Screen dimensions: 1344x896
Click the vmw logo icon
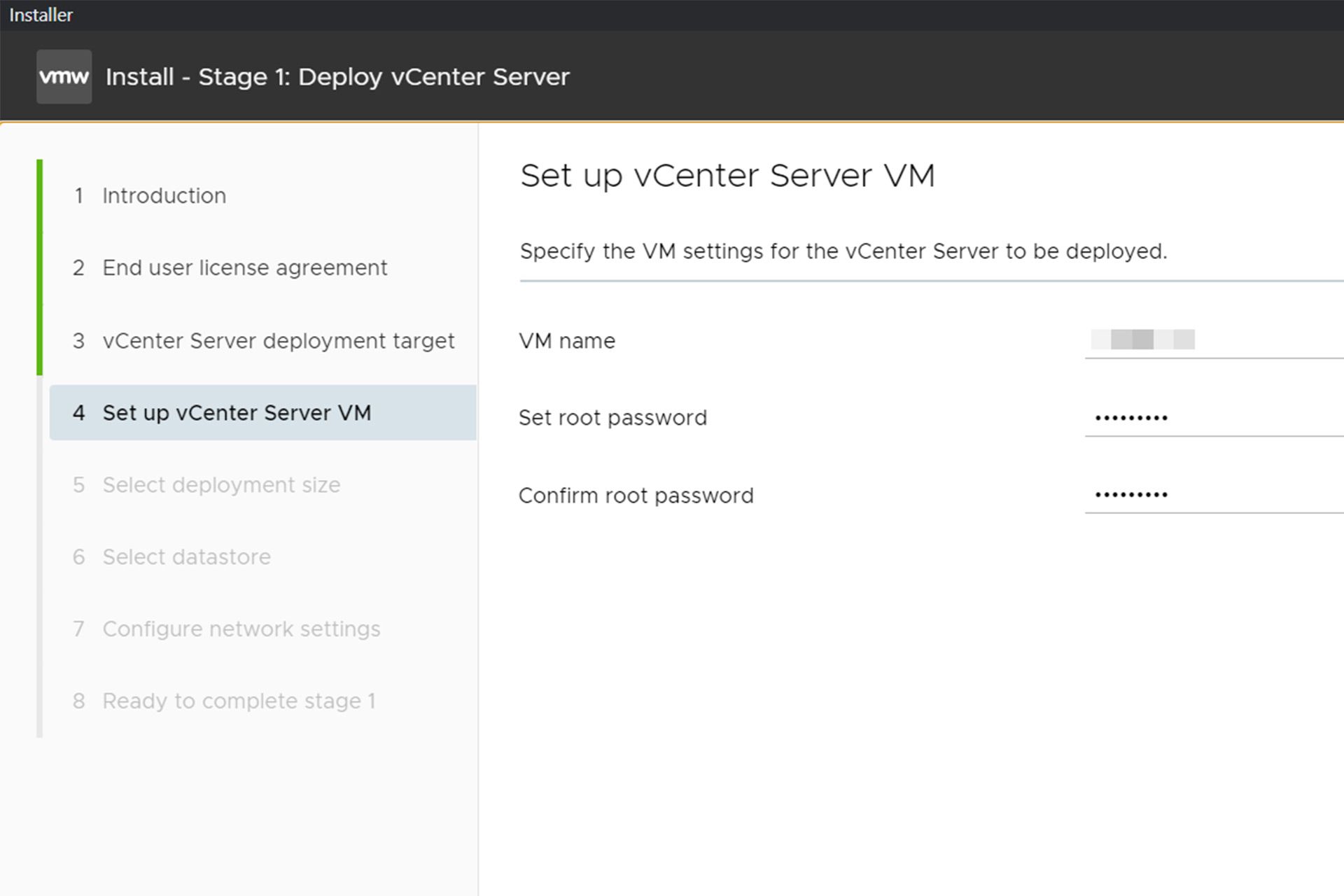(x=64, y=76)
